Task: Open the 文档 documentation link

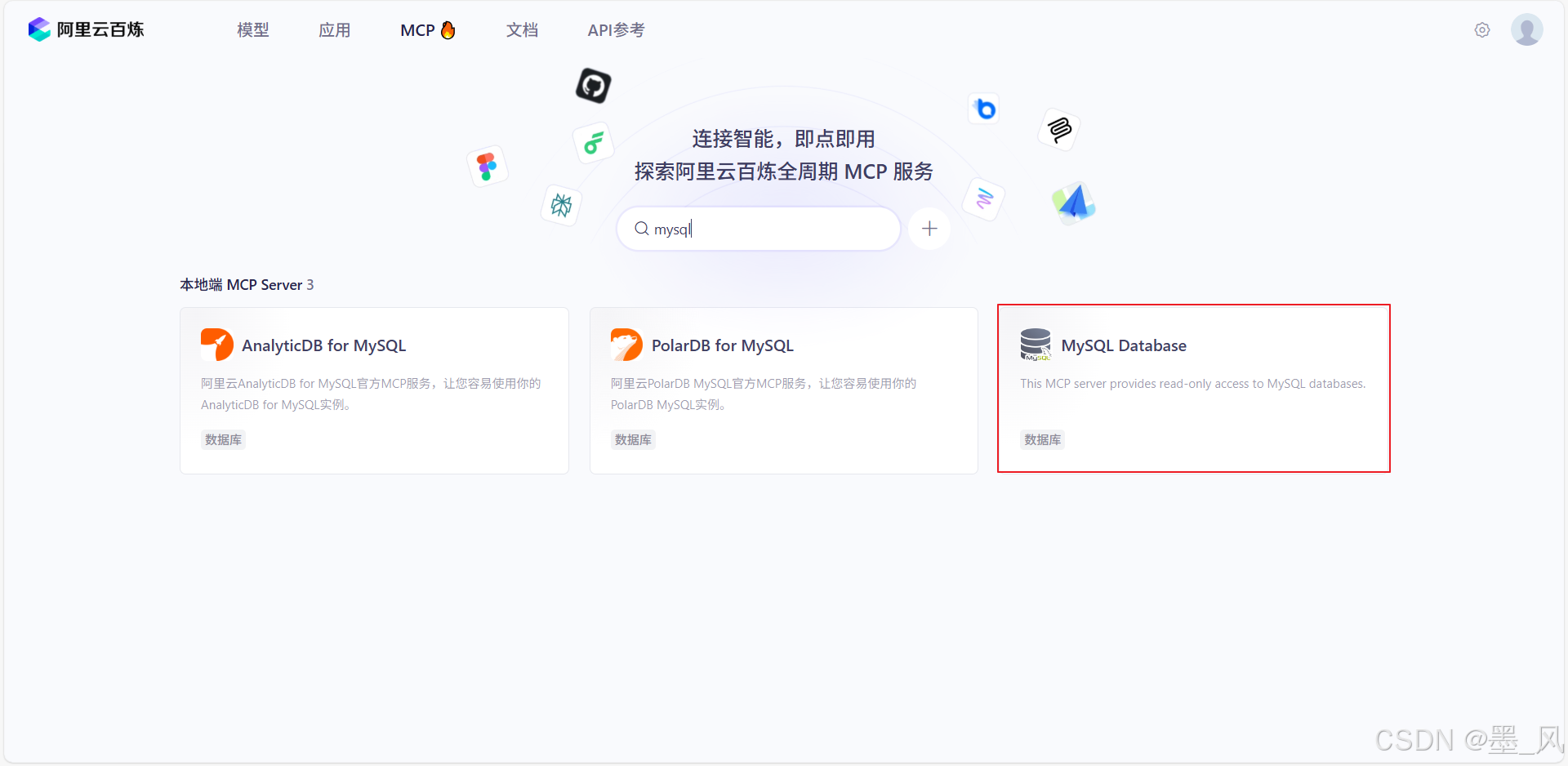Action: [522, 29]
